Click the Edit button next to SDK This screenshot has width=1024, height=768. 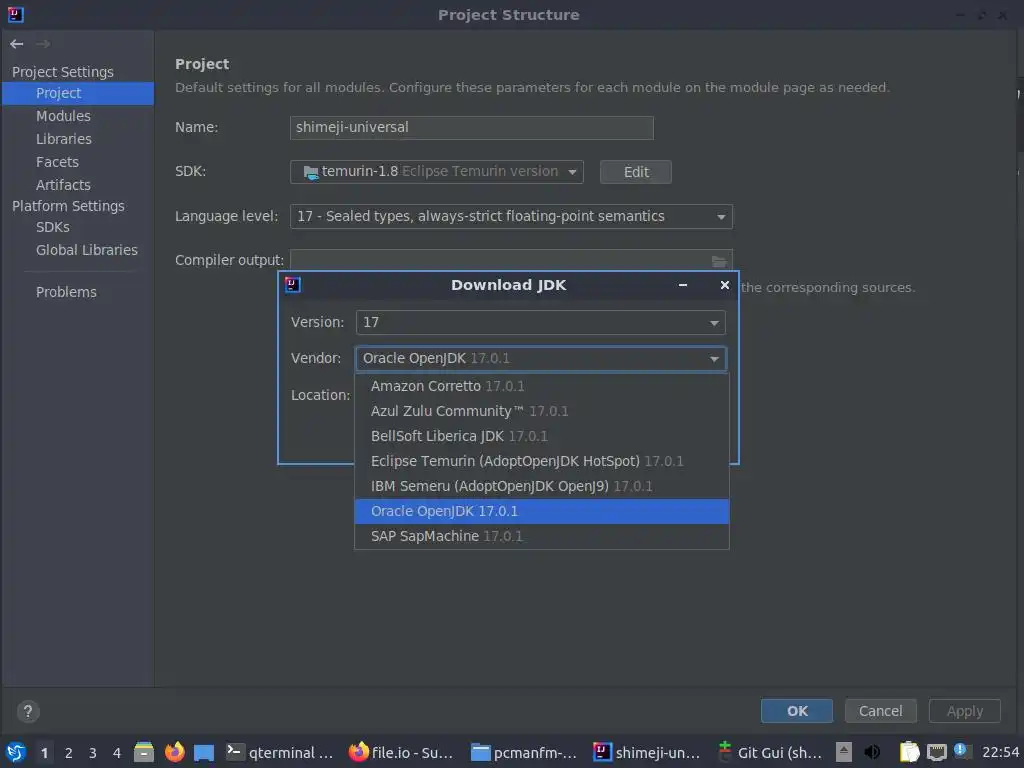click(x=635, y=172)
